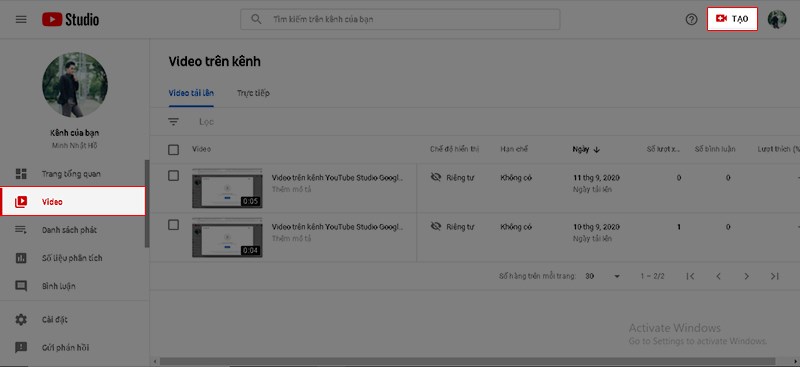Click Thêm mô tả on the 0:05 video
The height and width of the screenshot is (367, 800).
[291, 189]
